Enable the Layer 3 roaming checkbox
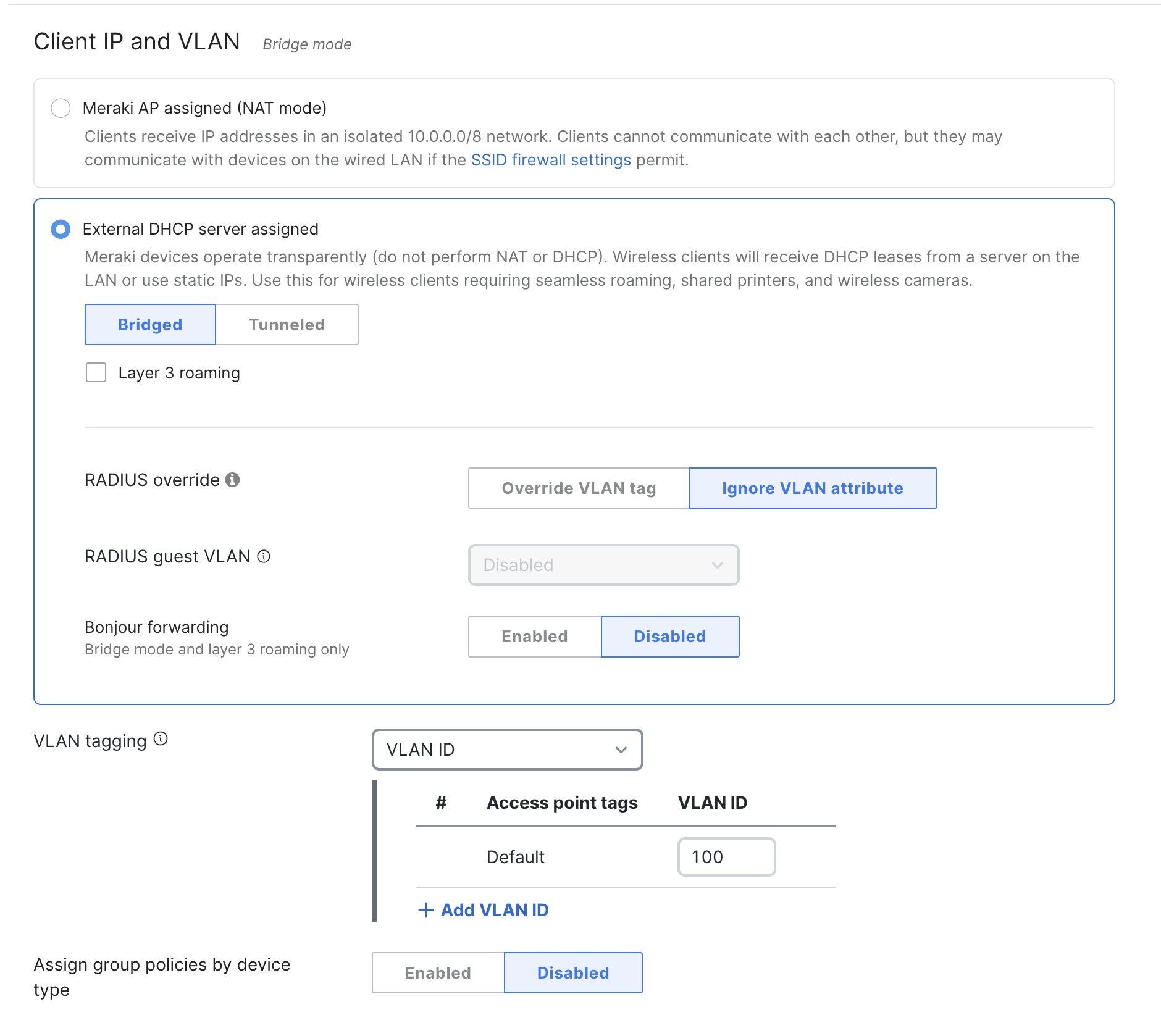The width and height of the screenshot is (1161, 1036). click(96, 372)
